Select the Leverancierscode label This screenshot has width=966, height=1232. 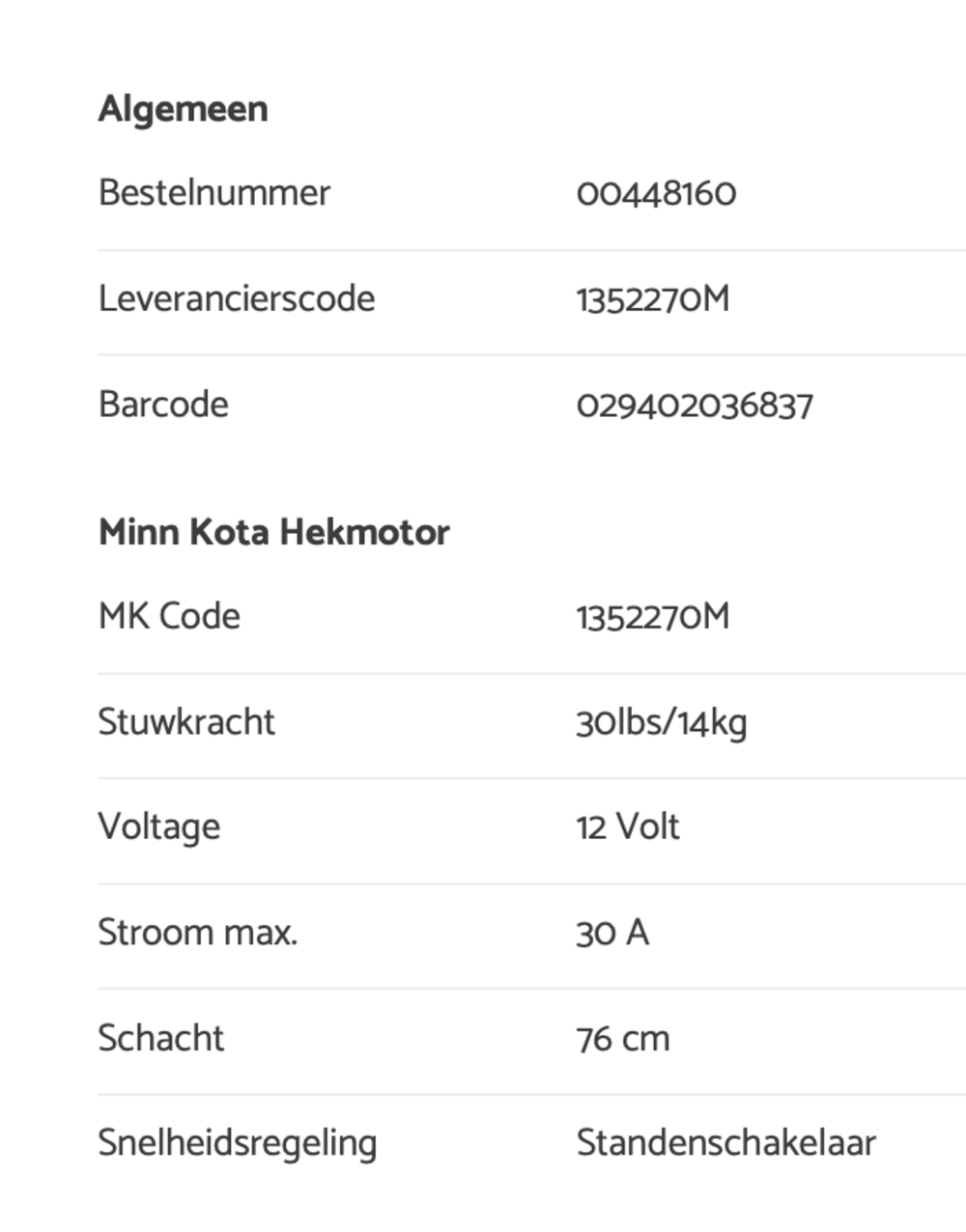(x=236, y=298)
